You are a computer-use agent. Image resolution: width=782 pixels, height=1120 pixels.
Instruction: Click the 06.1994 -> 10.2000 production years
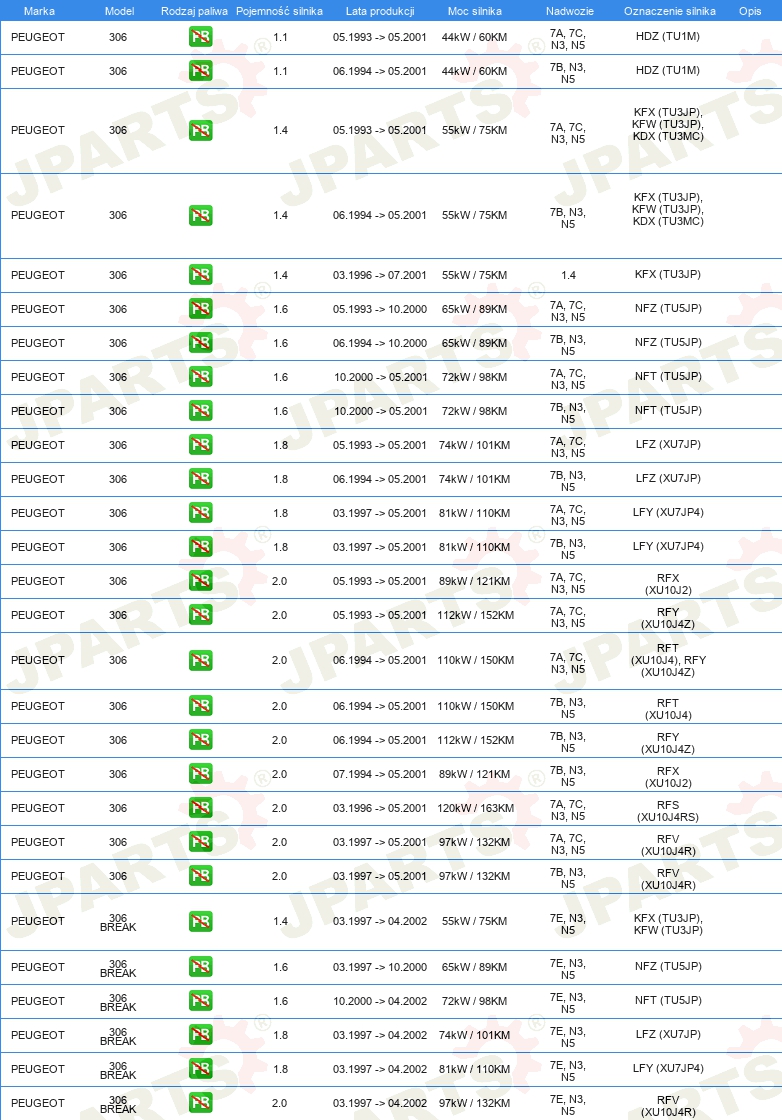pyautogui.click(x=380, y=344)
